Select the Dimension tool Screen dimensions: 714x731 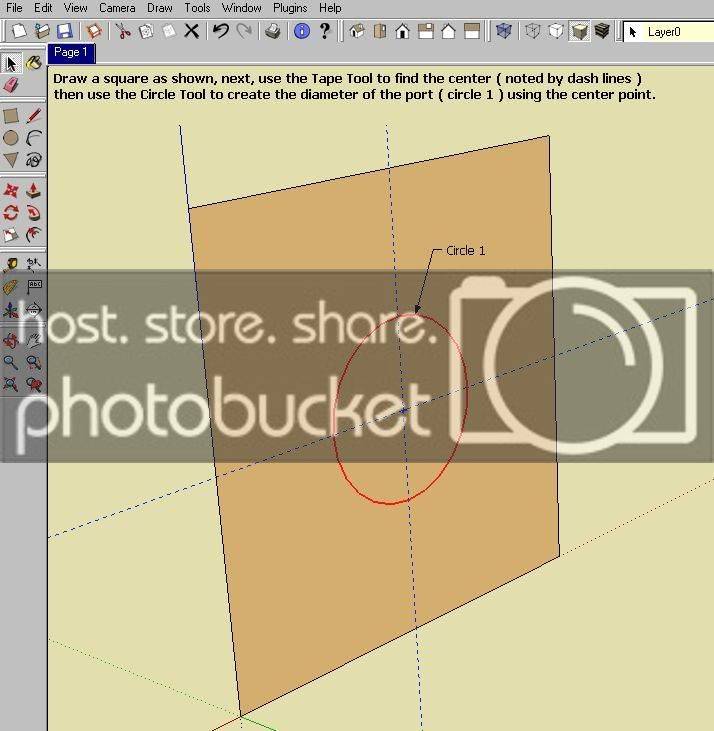tap(34, 265)
